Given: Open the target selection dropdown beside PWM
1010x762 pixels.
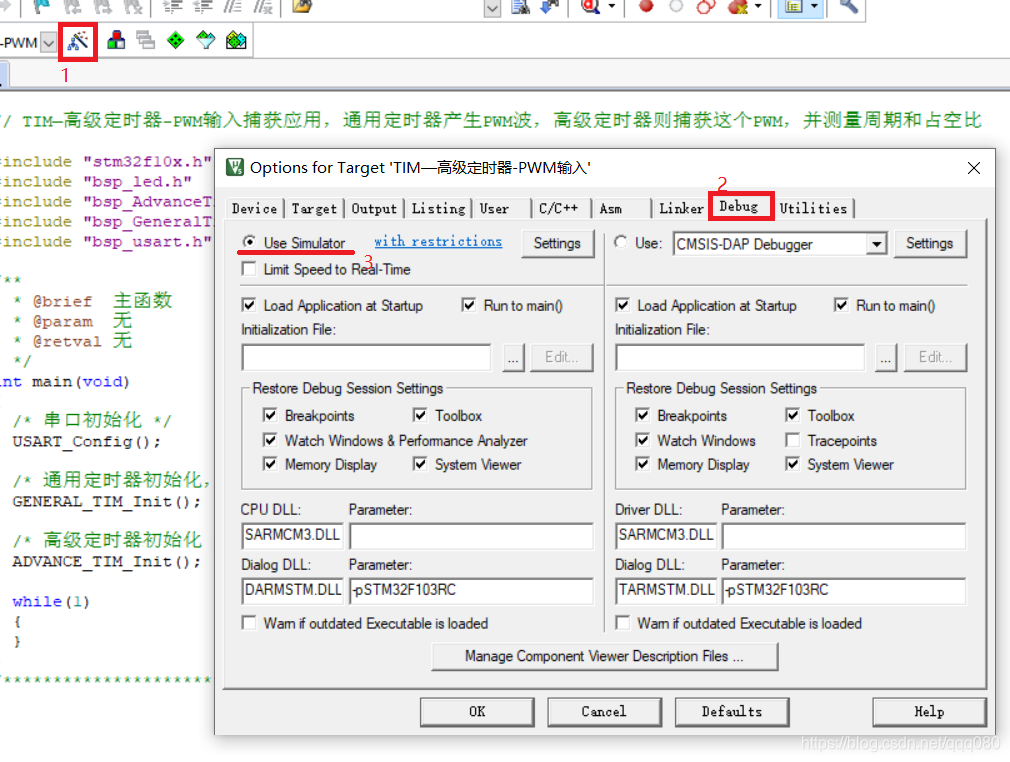Looking at the screenshot, I should pyautogui.click(x=49, y=43).
